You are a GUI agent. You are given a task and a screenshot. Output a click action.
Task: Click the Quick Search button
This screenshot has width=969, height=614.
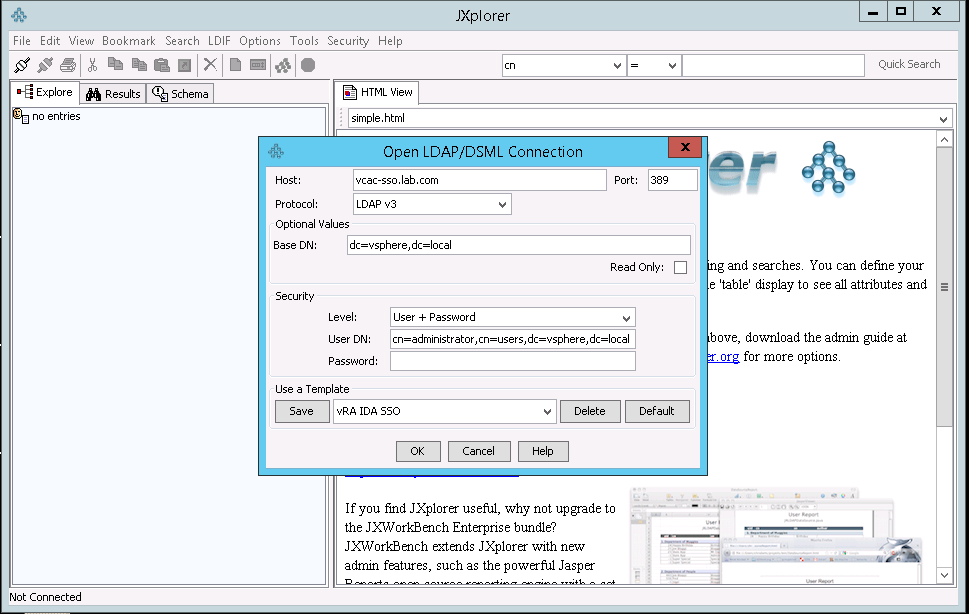tap(909, 64)
